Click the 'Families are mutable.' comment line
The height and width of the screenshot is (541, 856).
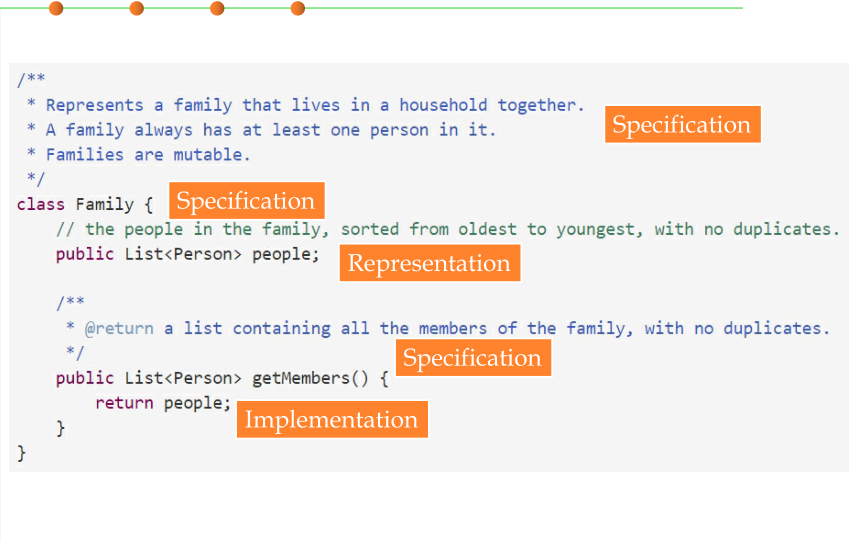(139, 154)
